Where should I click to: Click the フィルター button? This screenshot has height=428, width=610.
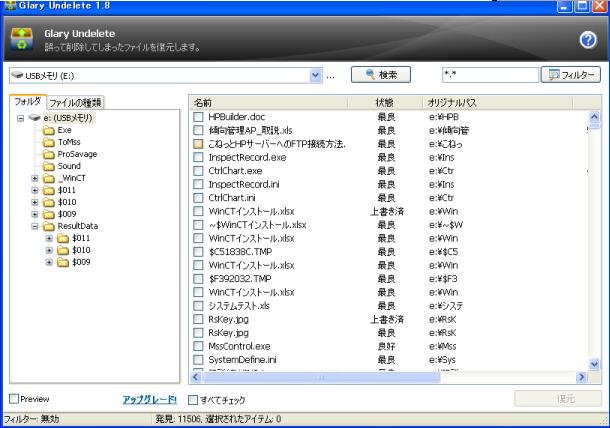pos(571,75)
